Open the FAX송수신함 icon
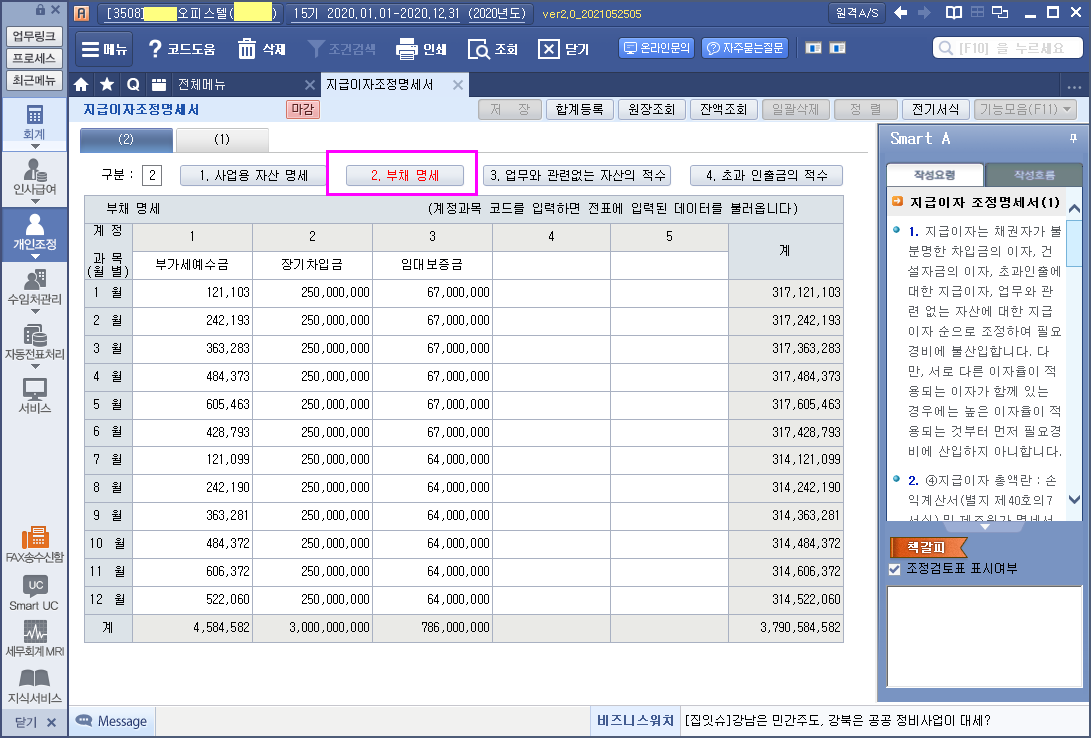Viewport: 1091px width, 738px height. pos(35,541)
